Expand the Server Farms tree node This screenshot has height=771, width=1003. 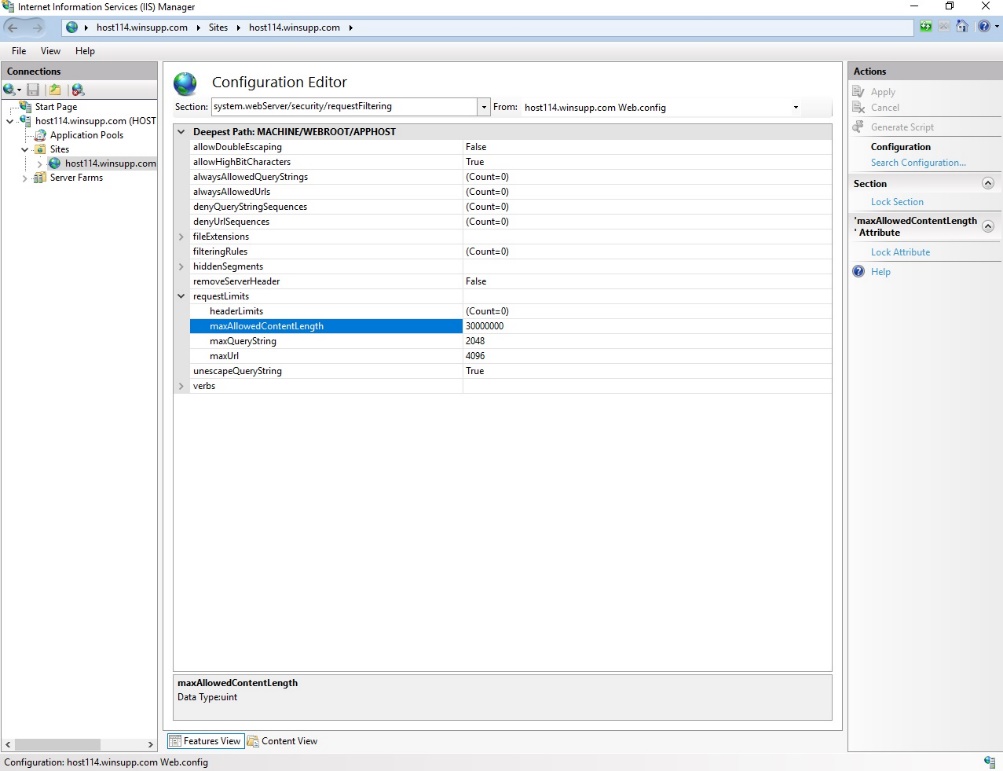pyautogui.click(x=25, y=178)
